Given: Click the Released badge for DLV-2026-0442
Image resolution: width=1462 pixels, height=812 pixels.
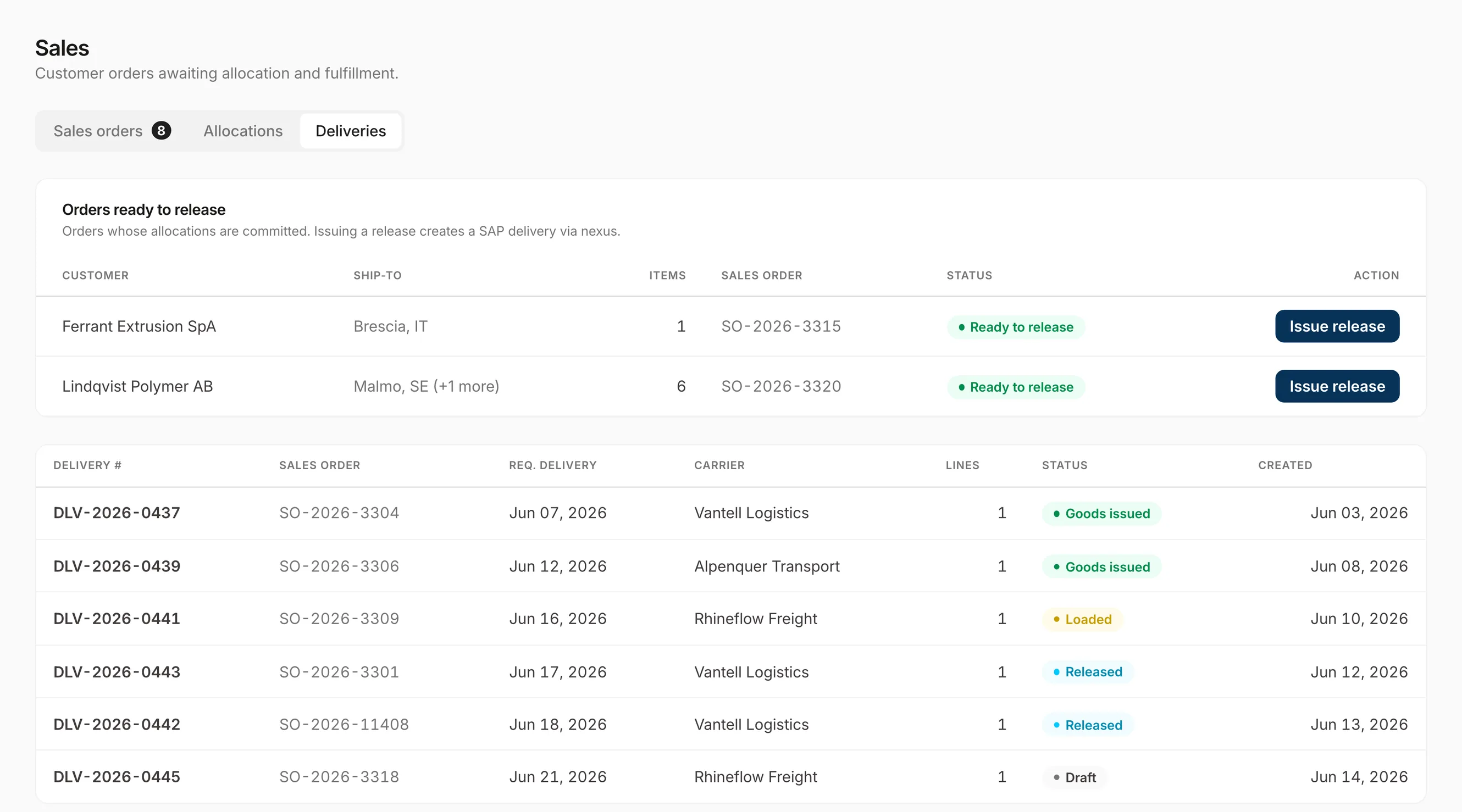Looking at the screenshot, I should pos(1087,725).
